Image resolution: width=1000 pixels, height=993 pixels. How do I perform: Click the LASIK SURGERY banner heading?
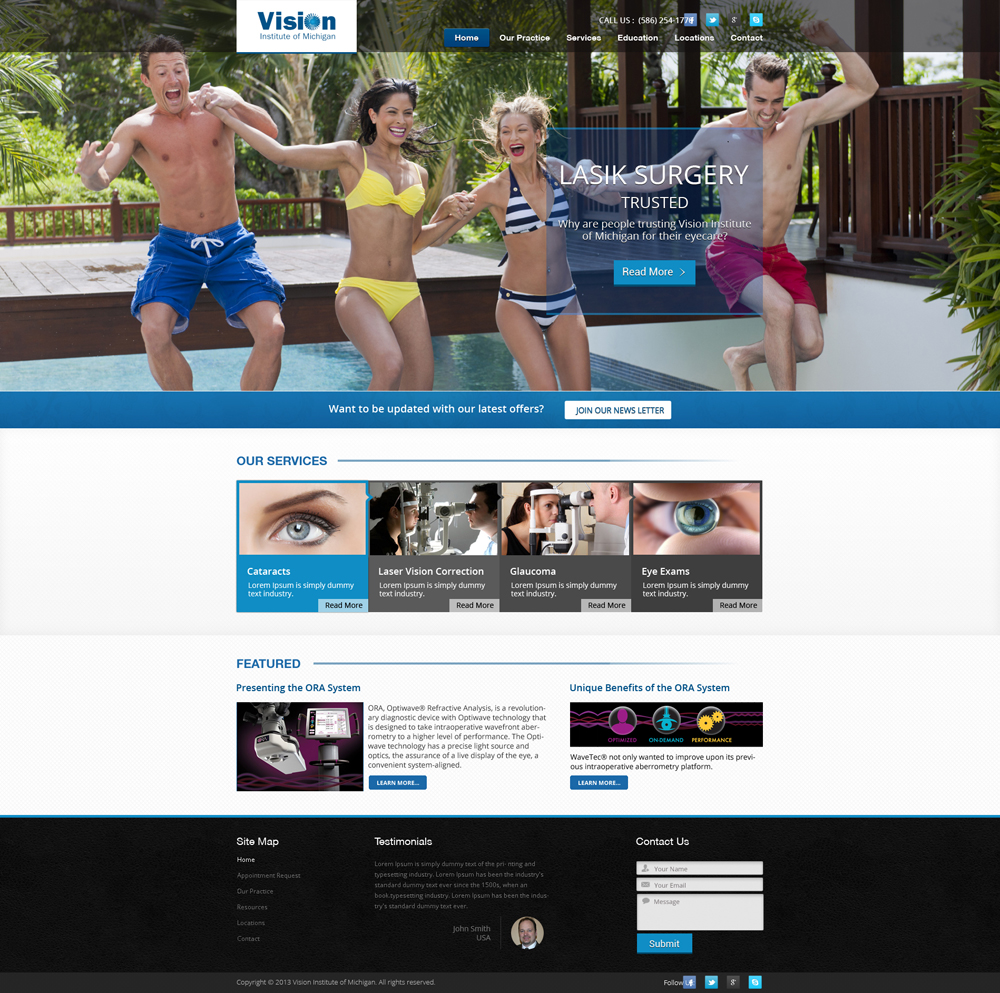(654, 175)
